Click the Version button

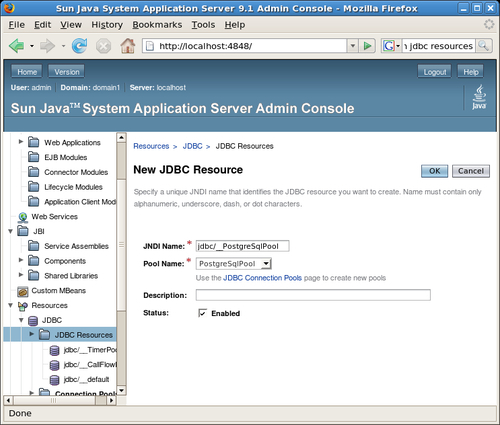(x=67, y=72)
